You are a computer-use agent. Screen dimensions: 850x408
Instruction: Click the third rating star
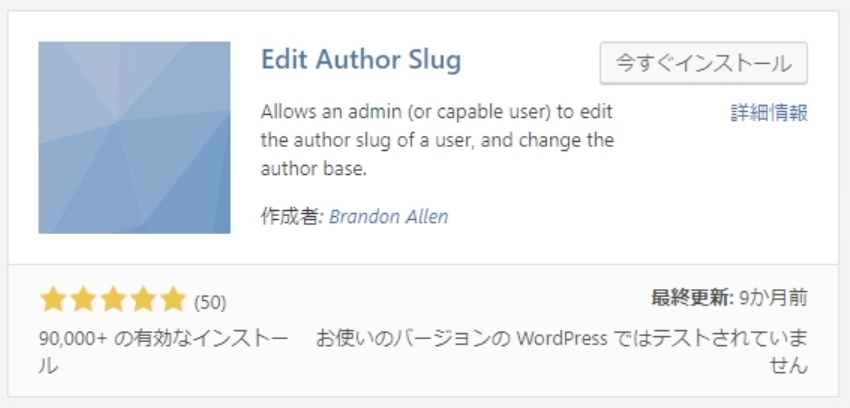pos(113,300)
